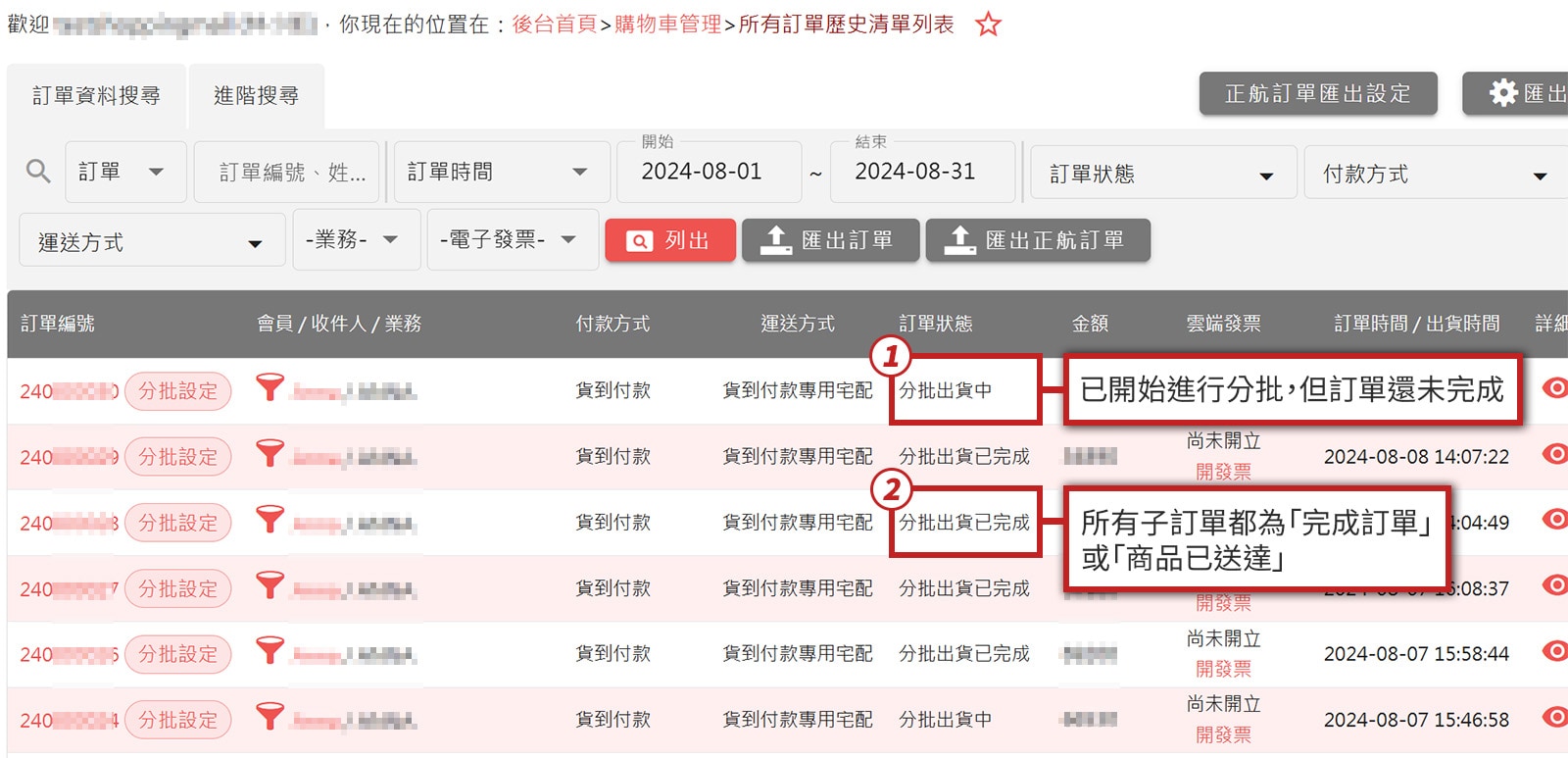
Task: Click the 正航訂單匯出設定 button
Action: [x=1318, y=93]
